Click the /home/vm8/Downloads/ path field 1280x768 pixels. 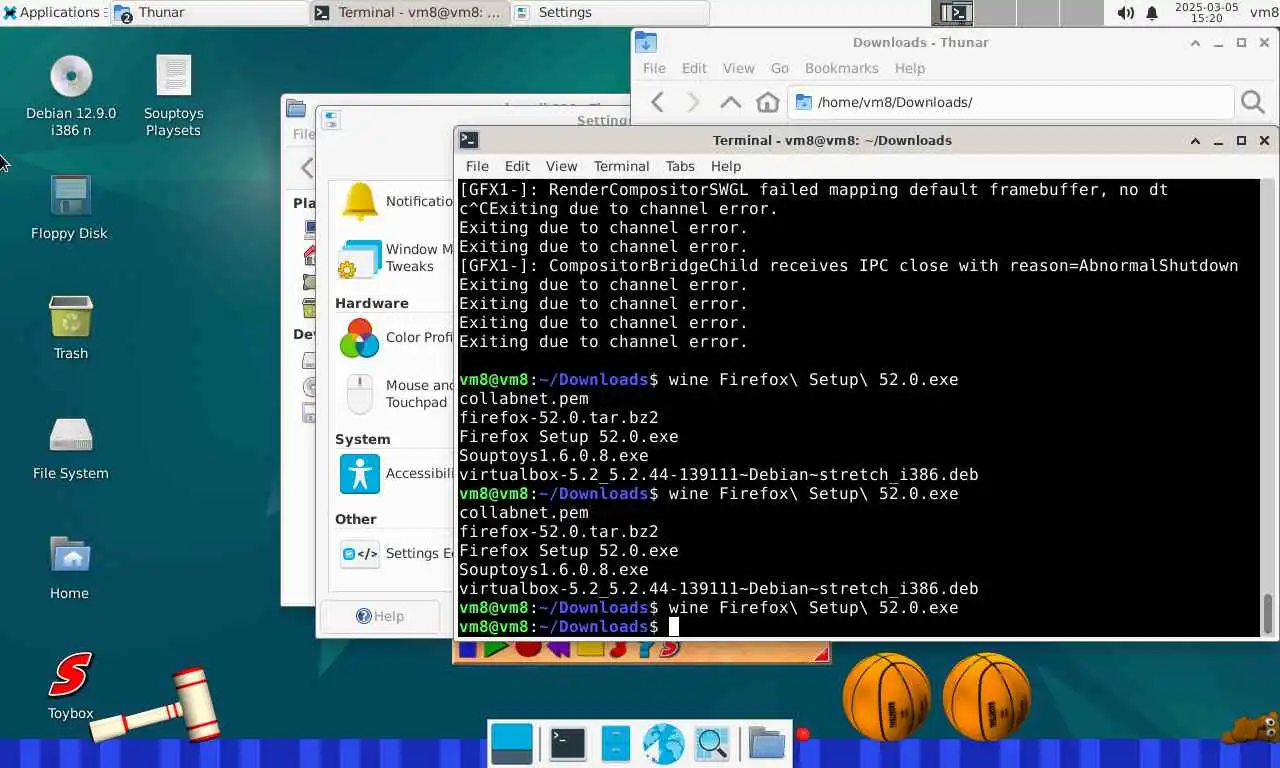point(1010,102)
